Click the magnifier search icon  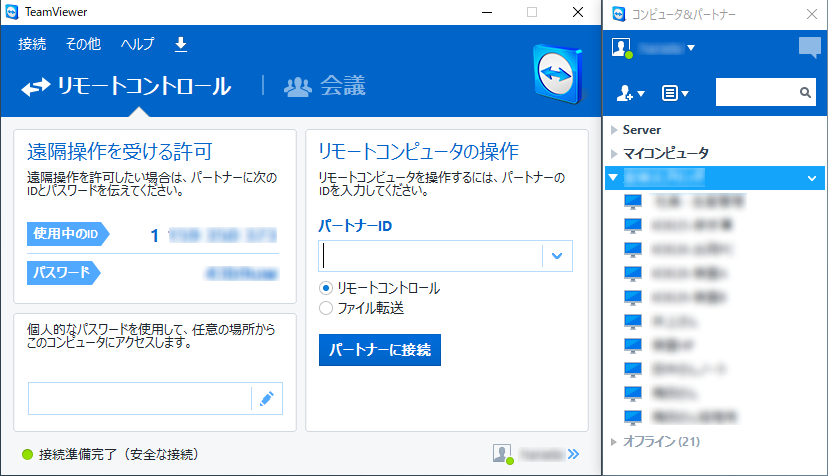click(x=805, y=92)
